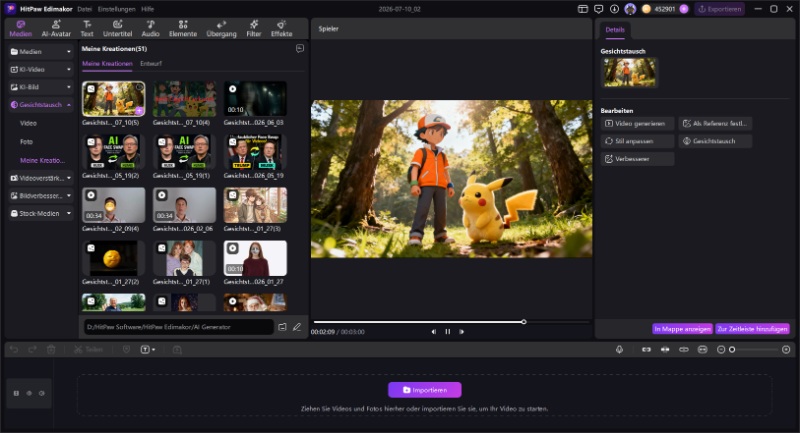The height and width of the screenshot is (433, 800).
Task: Open the AI-Avatar tool
Action: pos(56,29)
